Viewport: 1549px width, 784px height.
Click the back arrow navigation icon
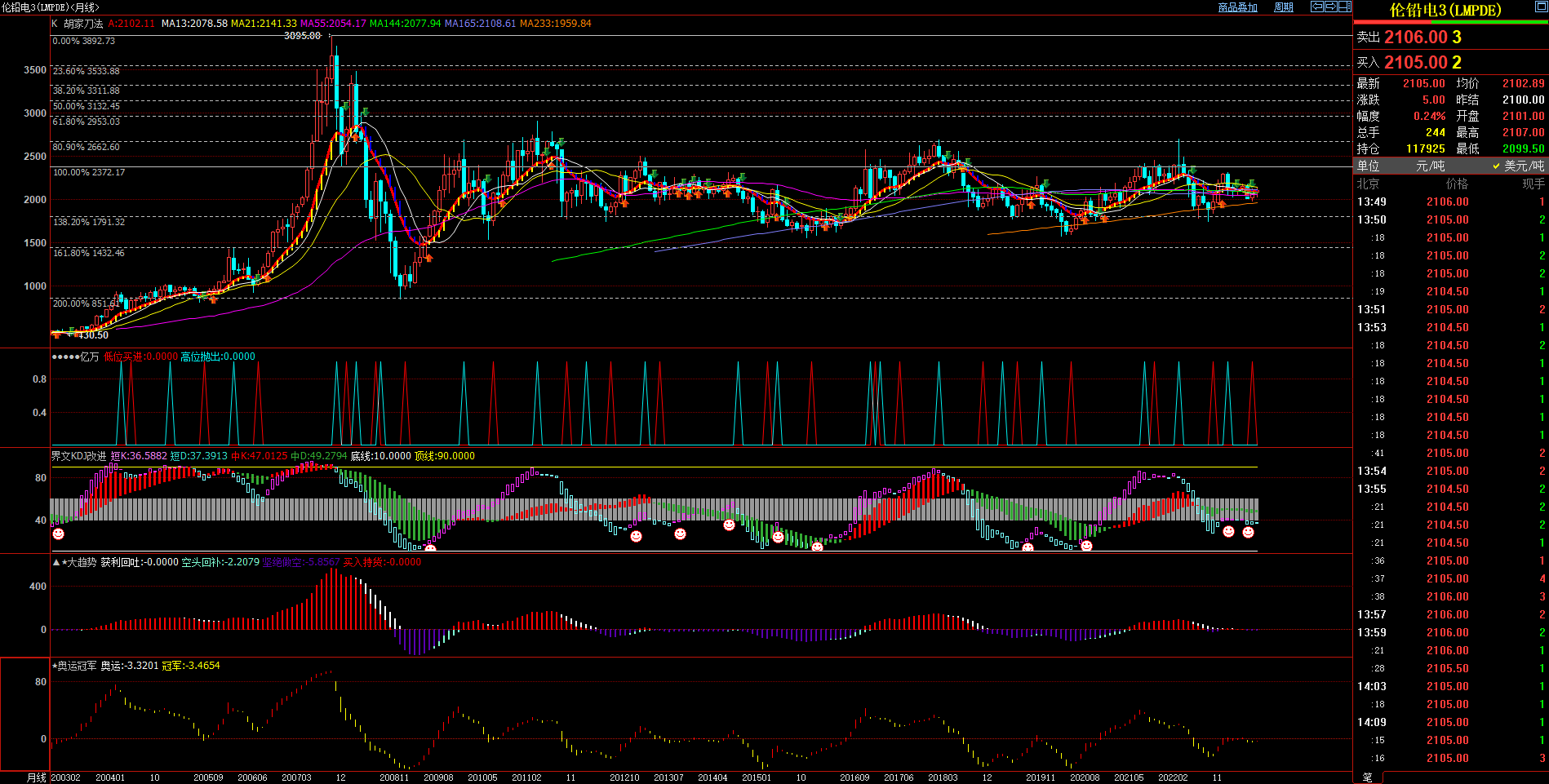coord(1316,7)
